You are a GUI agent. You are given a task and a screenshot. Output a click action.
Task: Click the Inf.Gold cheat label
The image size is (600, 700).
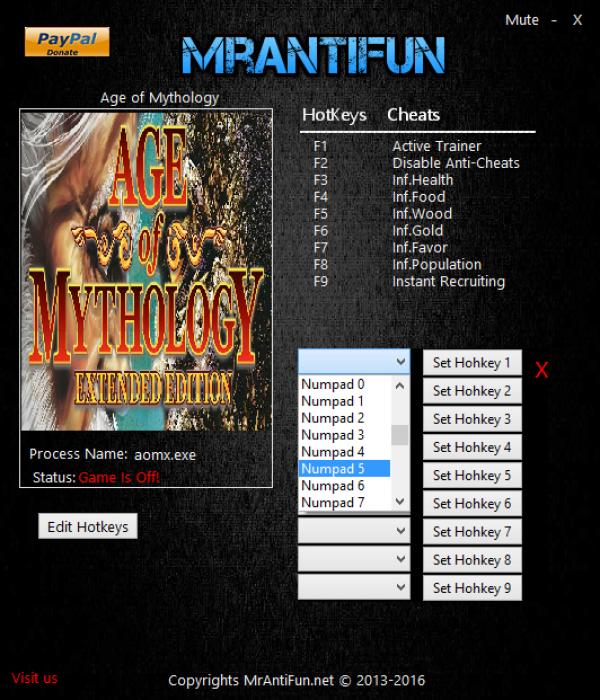point(417,231)
